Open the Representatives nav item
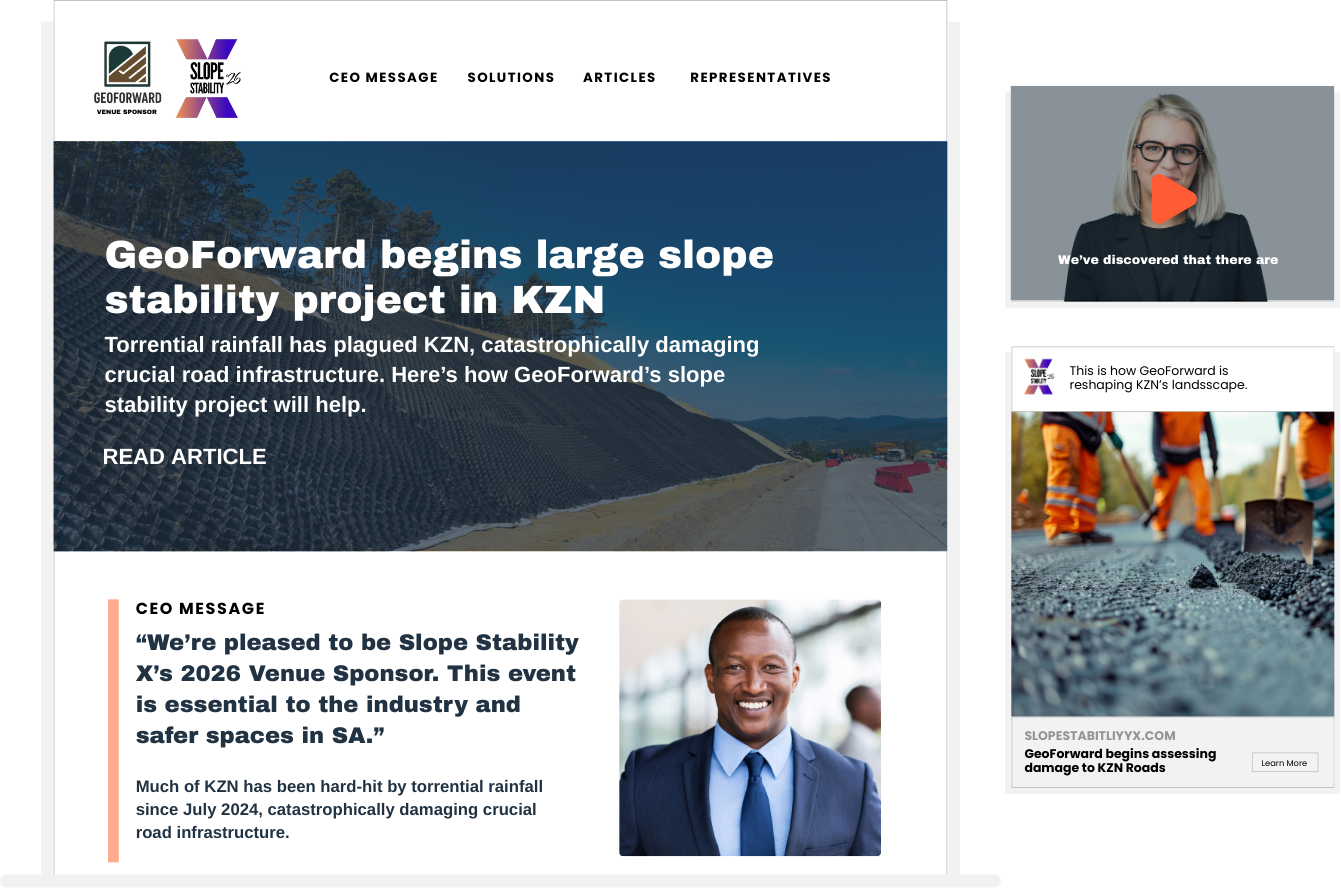1341x888 pixels. click(x=761, y=77)
